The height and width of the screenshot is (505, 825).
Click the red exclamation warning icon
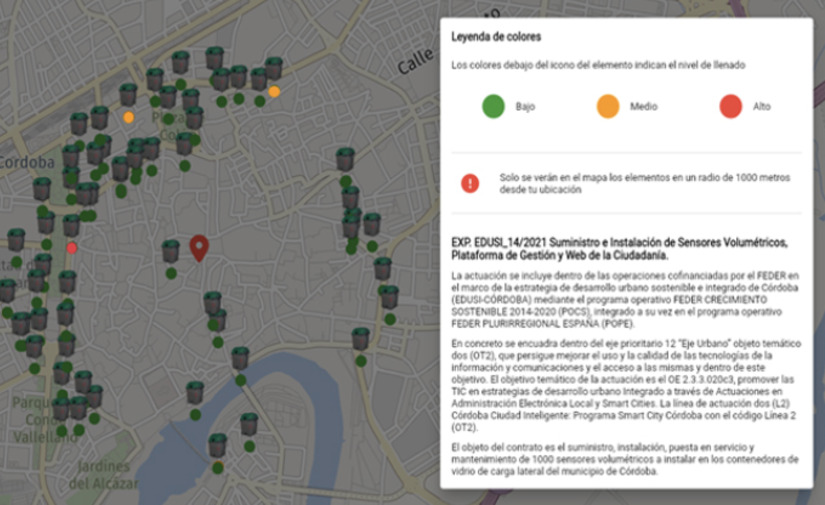click(470, 183)
